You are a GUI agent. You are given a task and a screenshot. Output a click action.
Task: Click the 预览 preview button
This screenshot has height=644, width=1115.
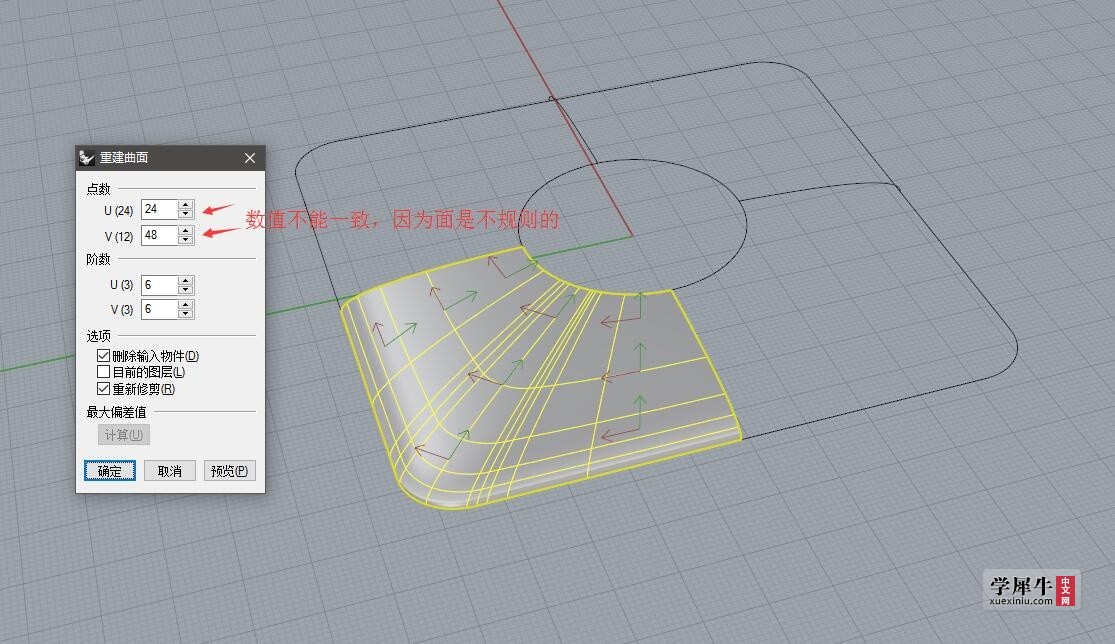tap(229, 471)
